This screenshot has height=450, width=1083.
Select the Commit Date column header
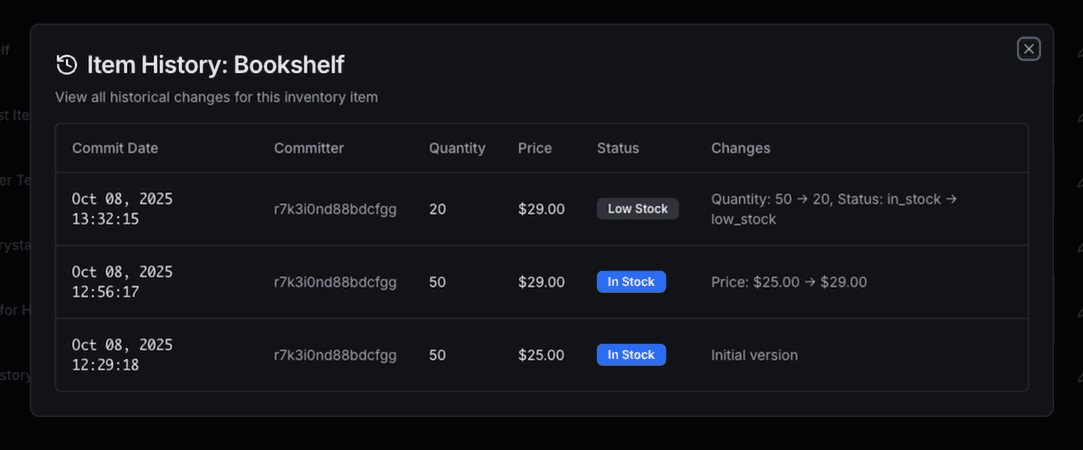pyautogui.click(x=115, y=148)
